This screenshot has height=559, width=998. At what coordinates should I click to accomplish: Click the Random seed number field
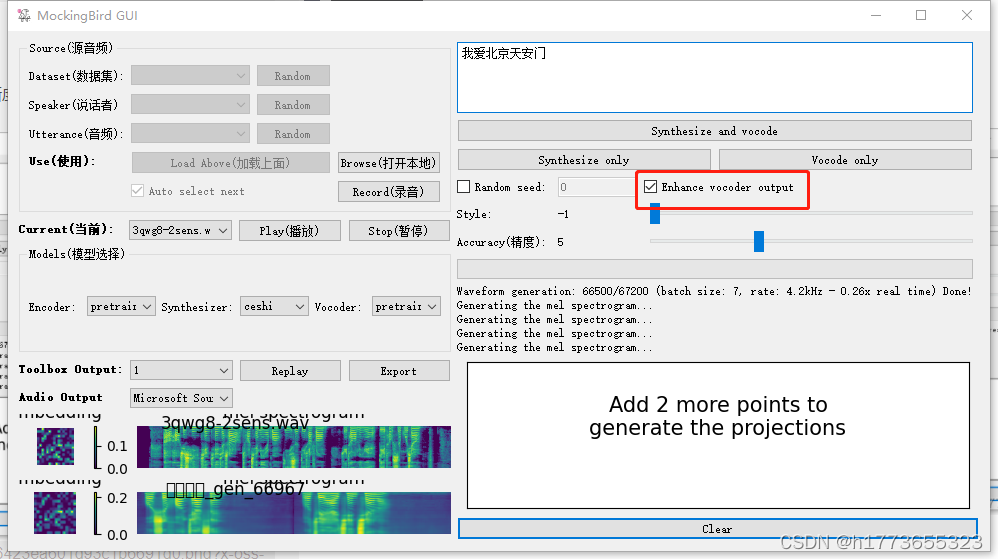[x=597, y=187]
